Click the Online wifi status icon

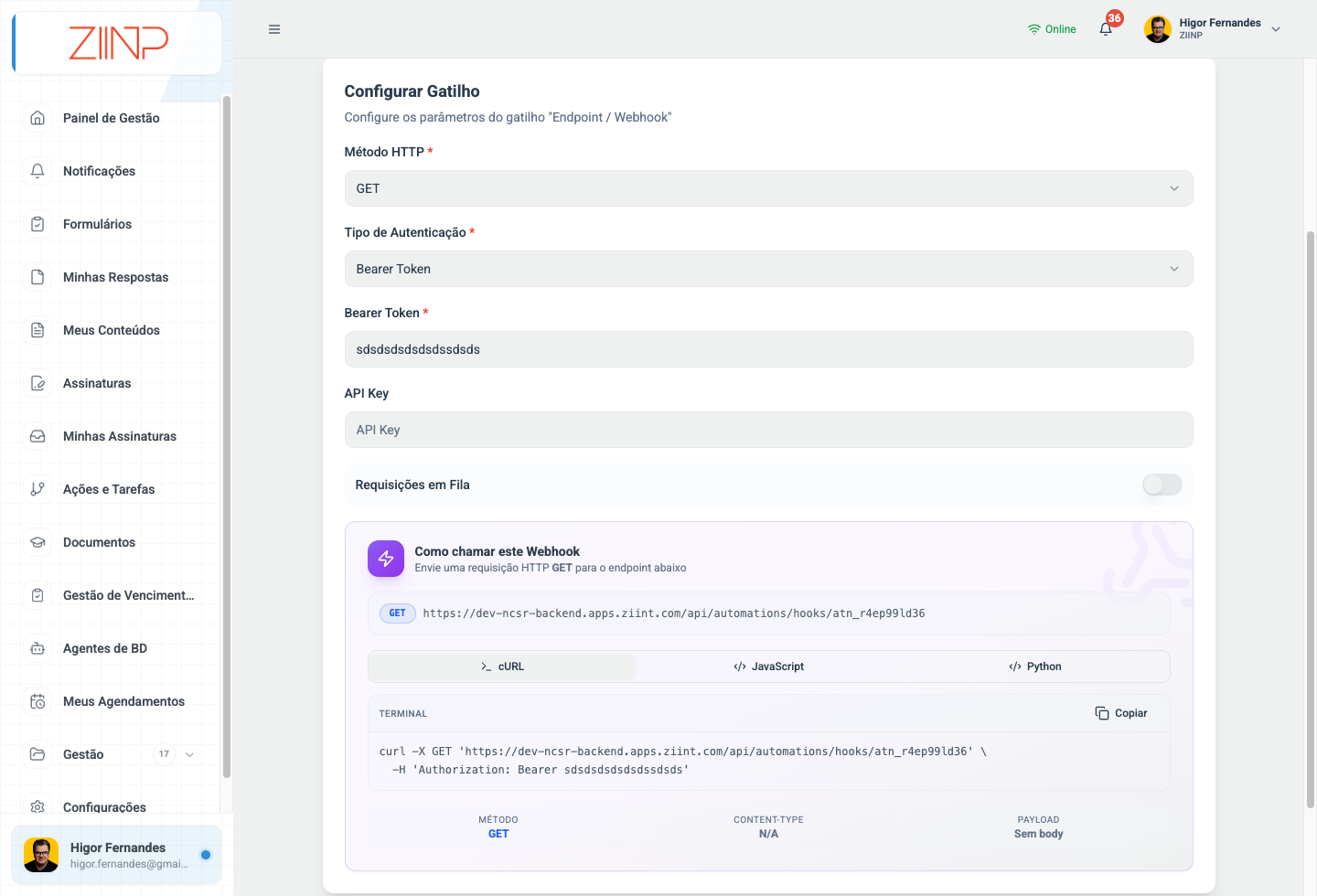click(1034, 29)
